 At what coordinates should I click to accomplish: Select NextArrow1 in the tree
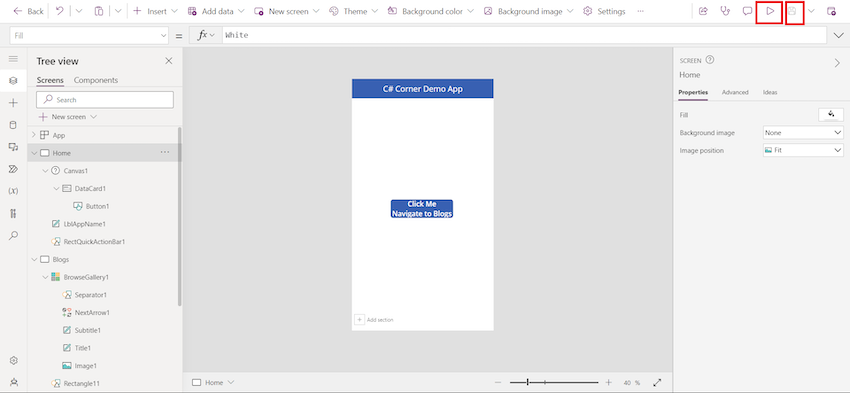pyautogui.click(x=92, y=313)
